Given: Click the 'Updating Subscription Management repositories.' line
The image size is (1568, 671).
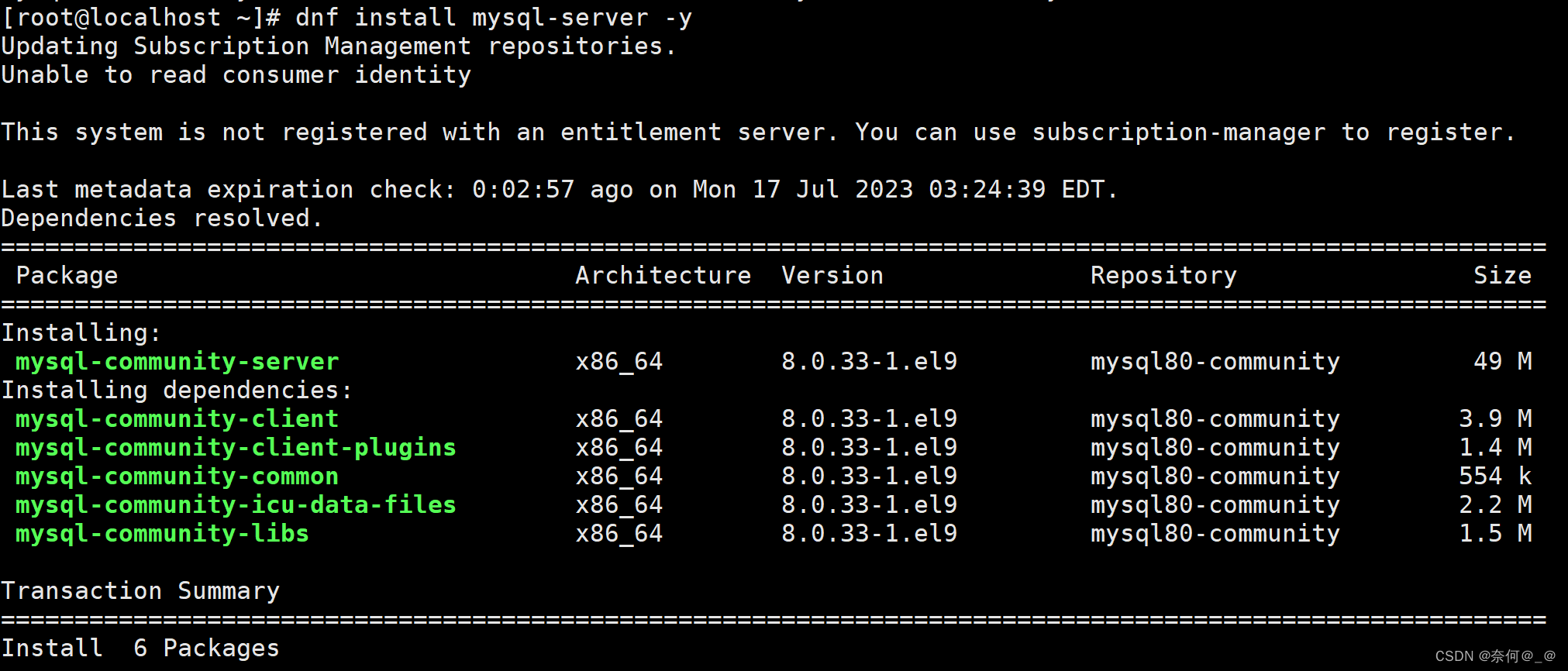Looking at the screenshot, I should coord(339,46).
